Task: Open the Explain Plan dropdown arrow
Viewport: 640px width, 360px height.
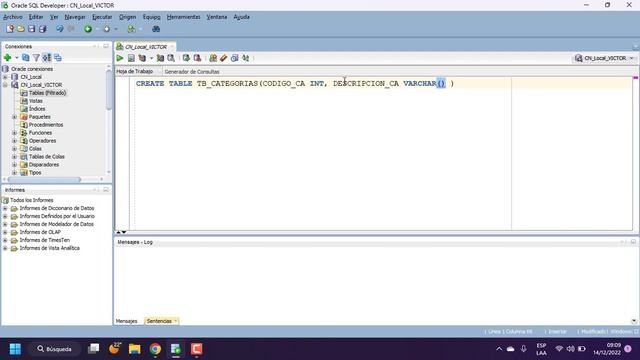Action: 151,58
